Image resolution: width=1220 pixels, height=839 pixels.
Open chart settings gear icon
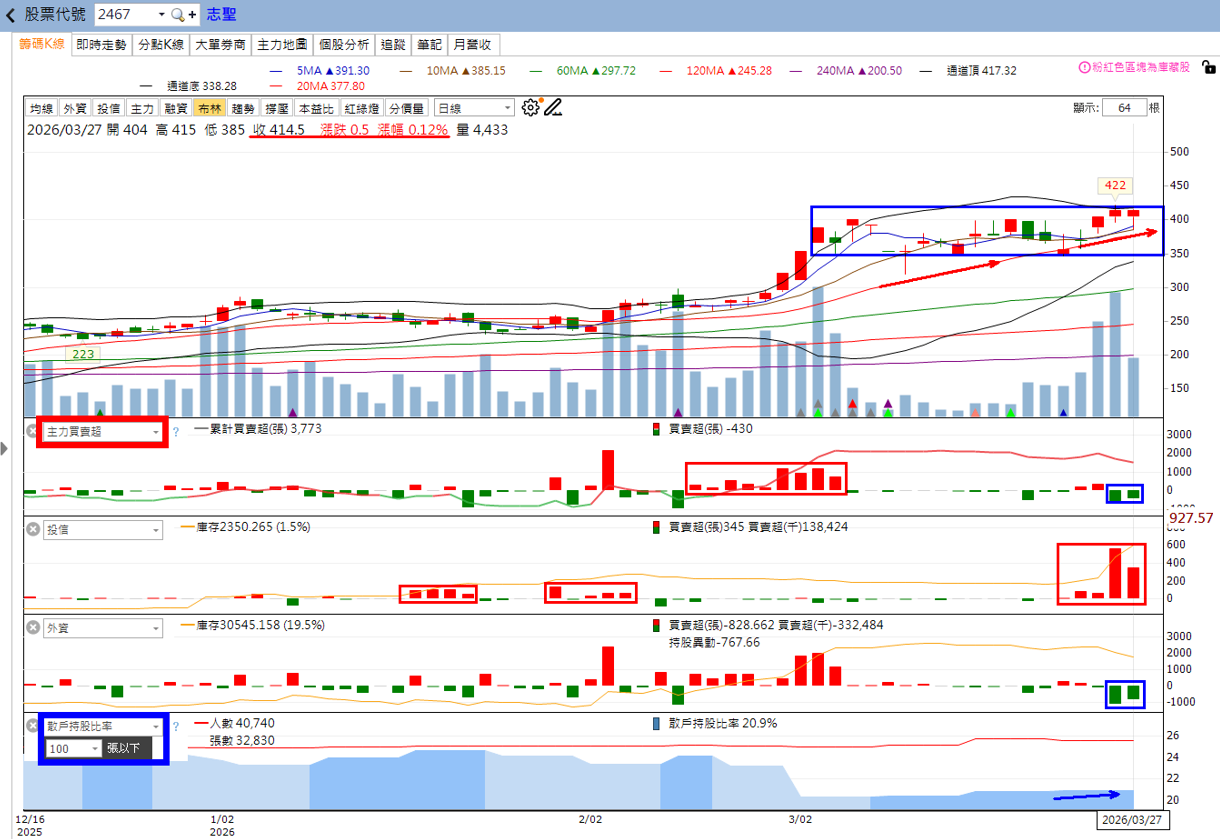point(530,107)
